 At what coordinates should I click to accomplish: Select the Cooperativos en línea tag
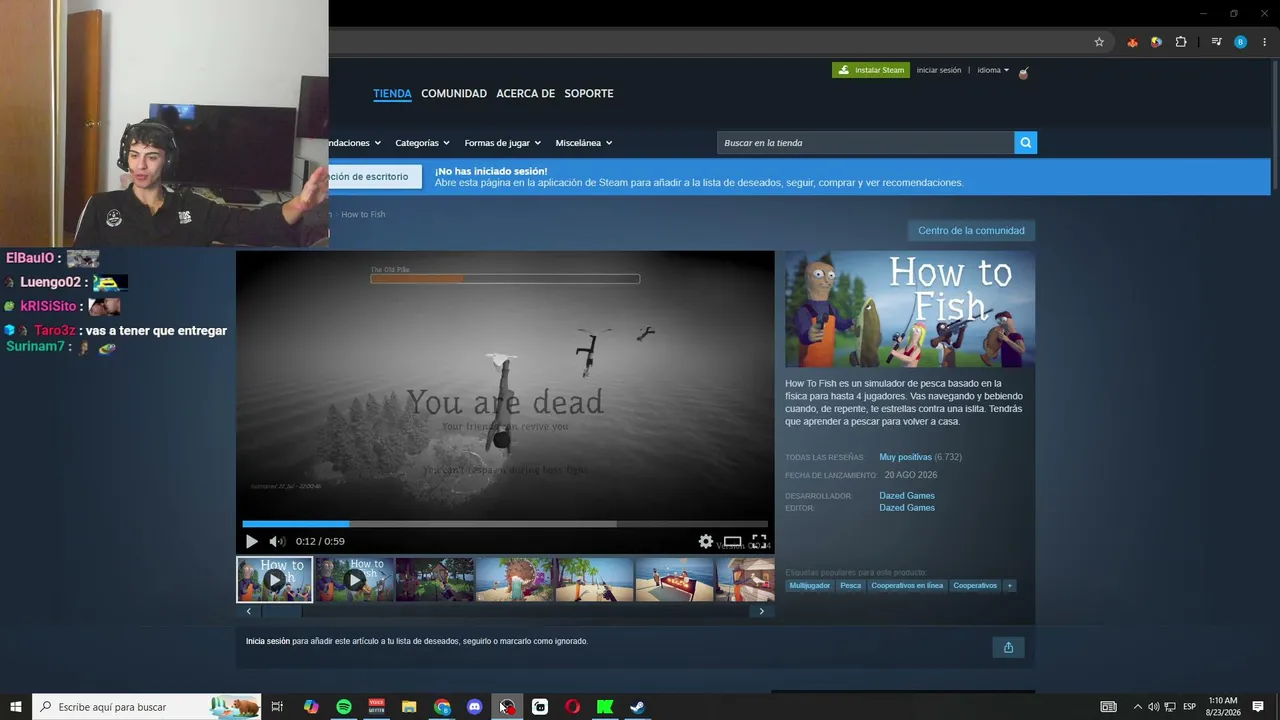(907, 586)
